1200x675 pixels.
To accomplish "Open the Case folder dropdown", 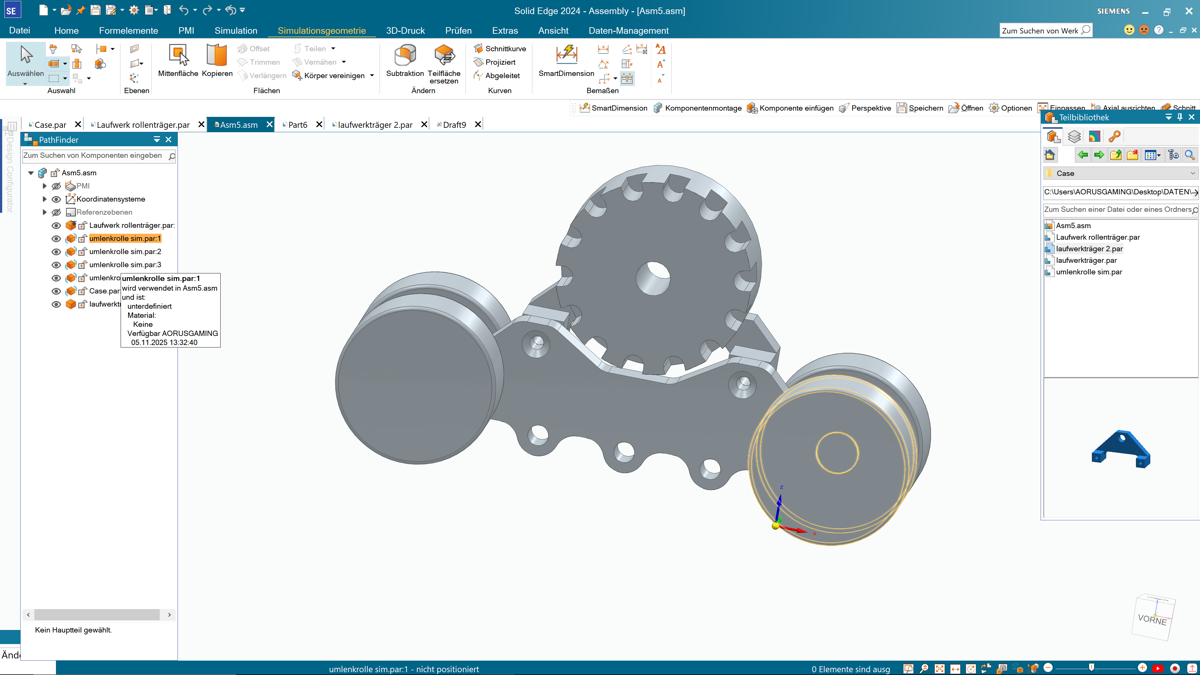I will click(1192, 173).
